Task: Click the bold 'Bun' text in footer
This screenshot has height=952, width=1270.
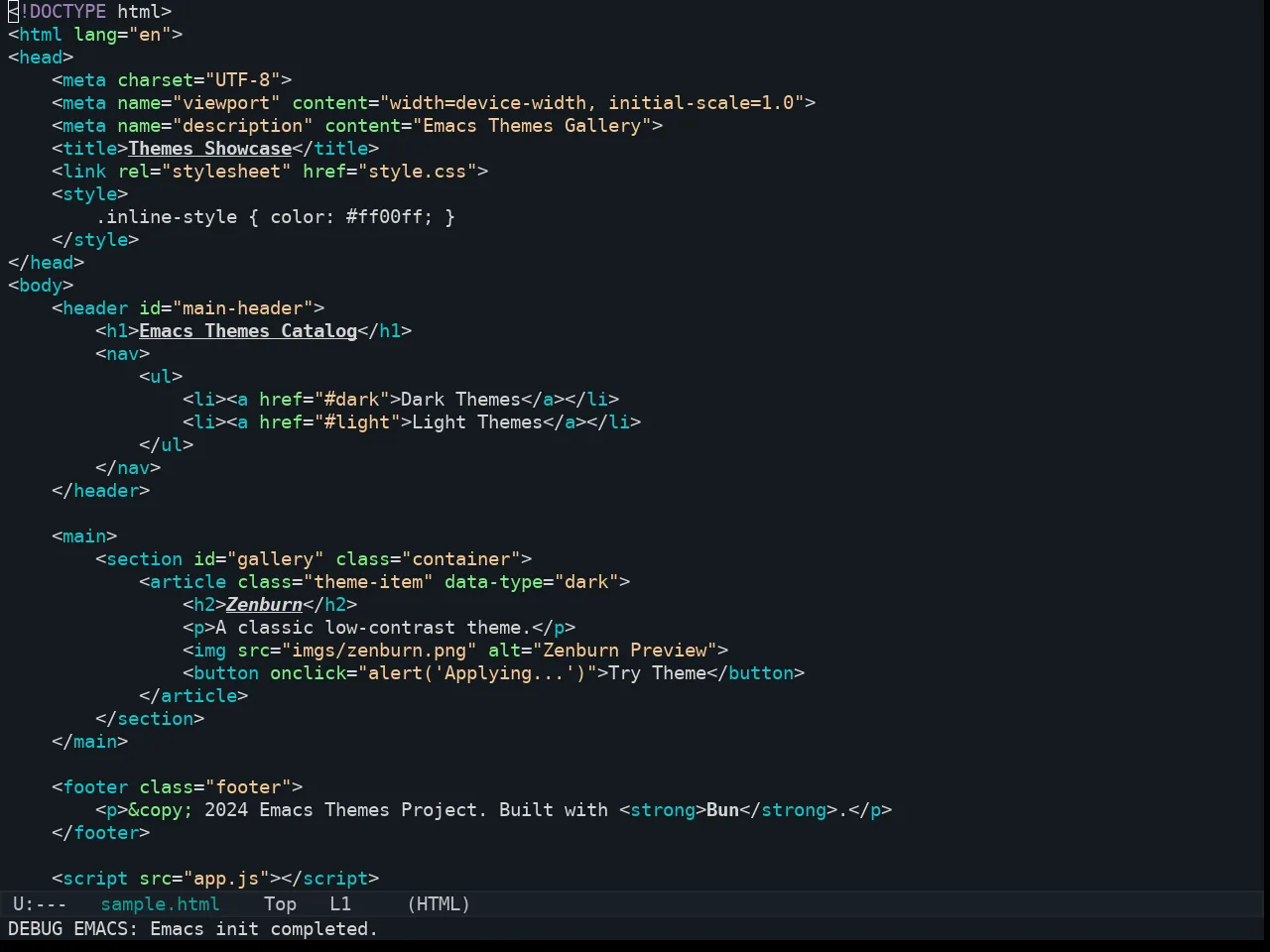Action: [722, 810]
